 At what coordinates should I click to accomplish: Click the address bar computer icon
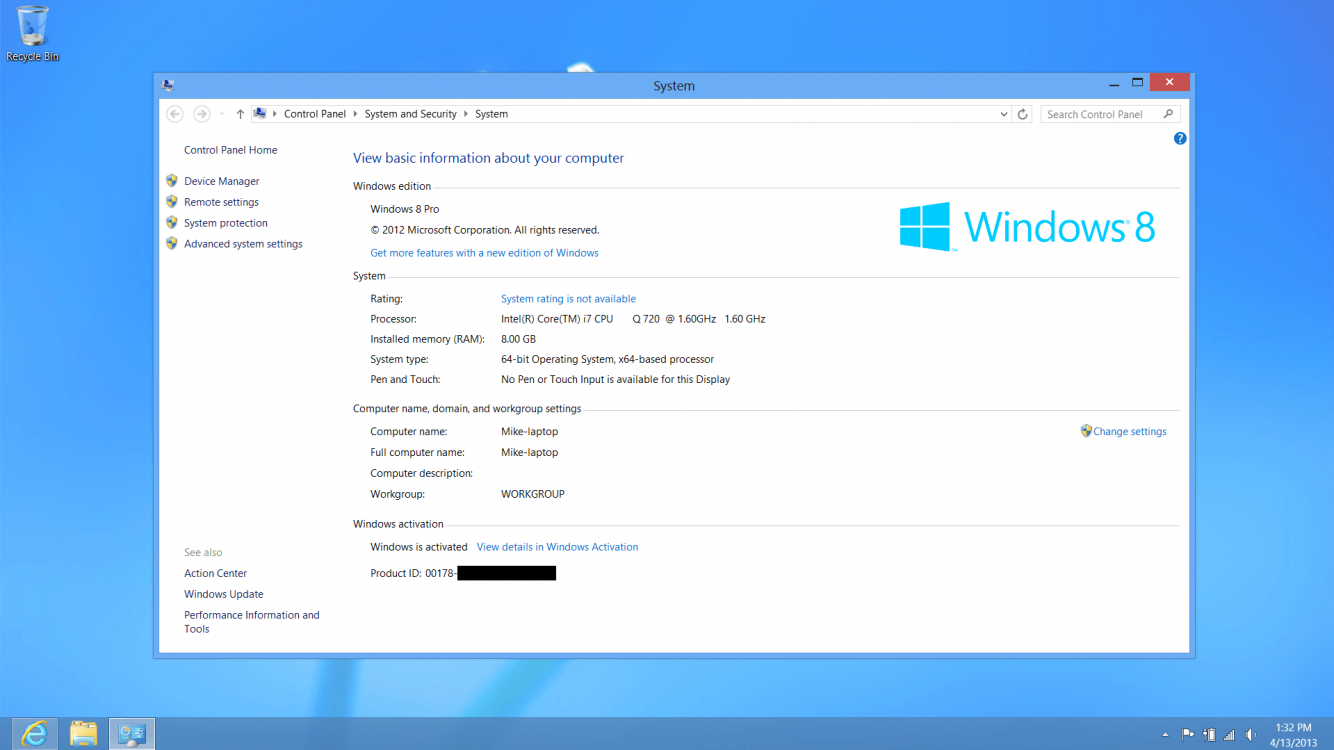pyautogui.click(x=260, y=114)
